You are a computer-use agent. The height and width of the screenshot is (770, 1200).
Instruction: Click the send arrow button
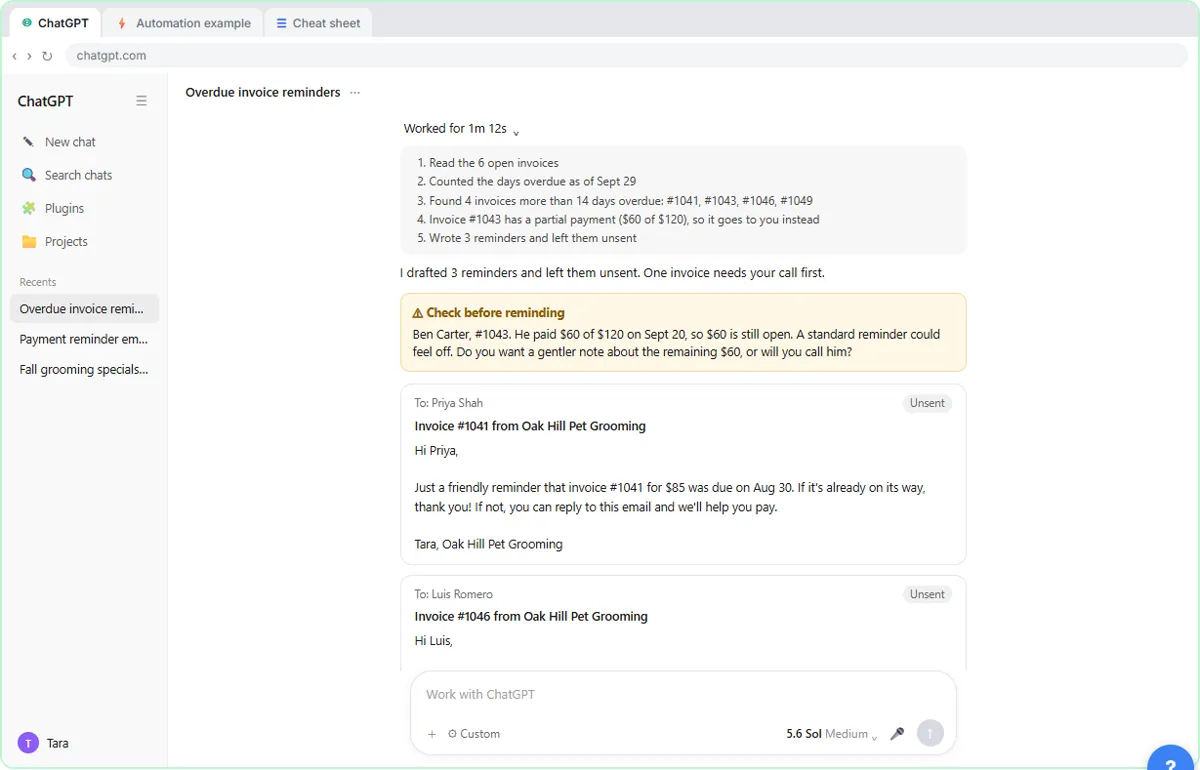coord(930,733)
